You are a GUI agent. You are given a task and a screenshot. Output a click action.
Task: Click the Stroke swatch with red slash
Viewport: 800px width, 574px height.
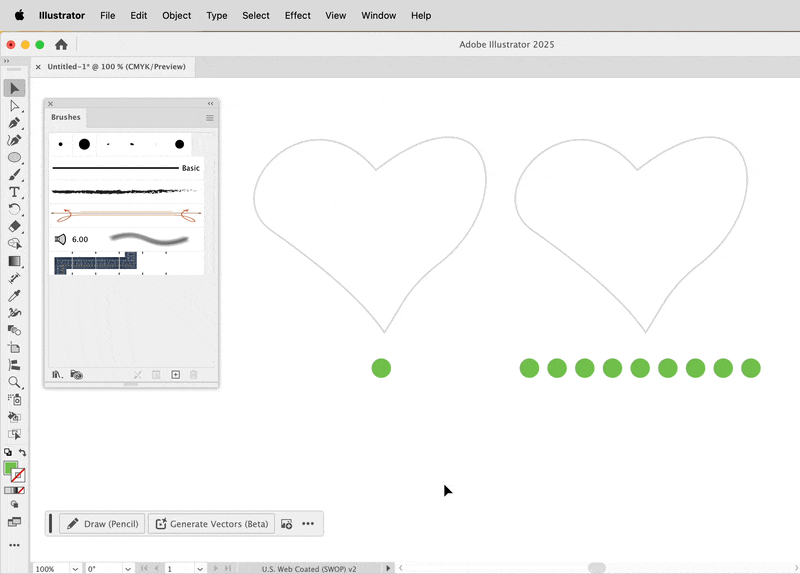click(18, 476)
